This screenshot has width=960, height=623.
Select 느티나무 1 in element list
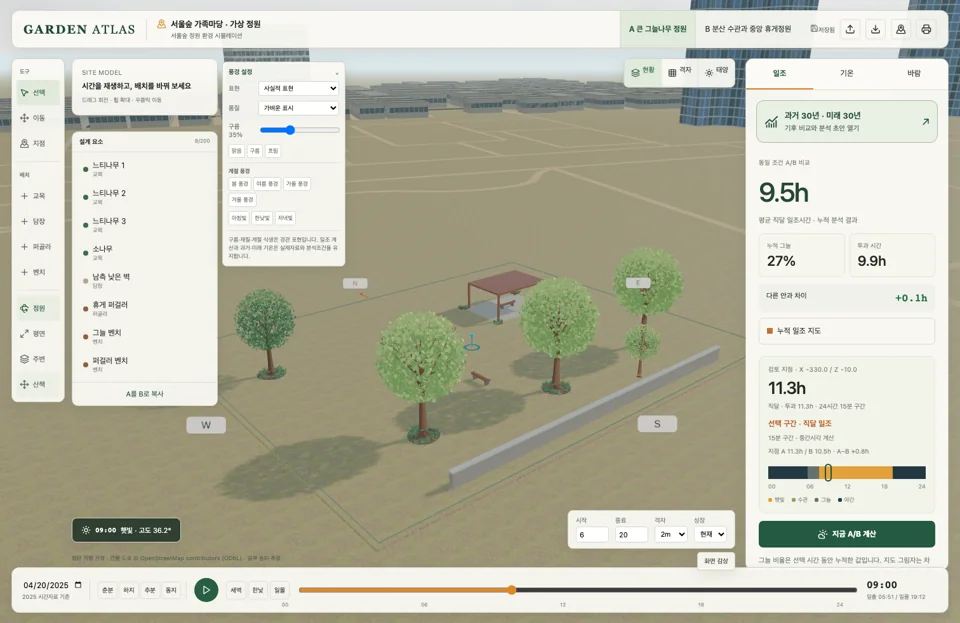point(144,169)
